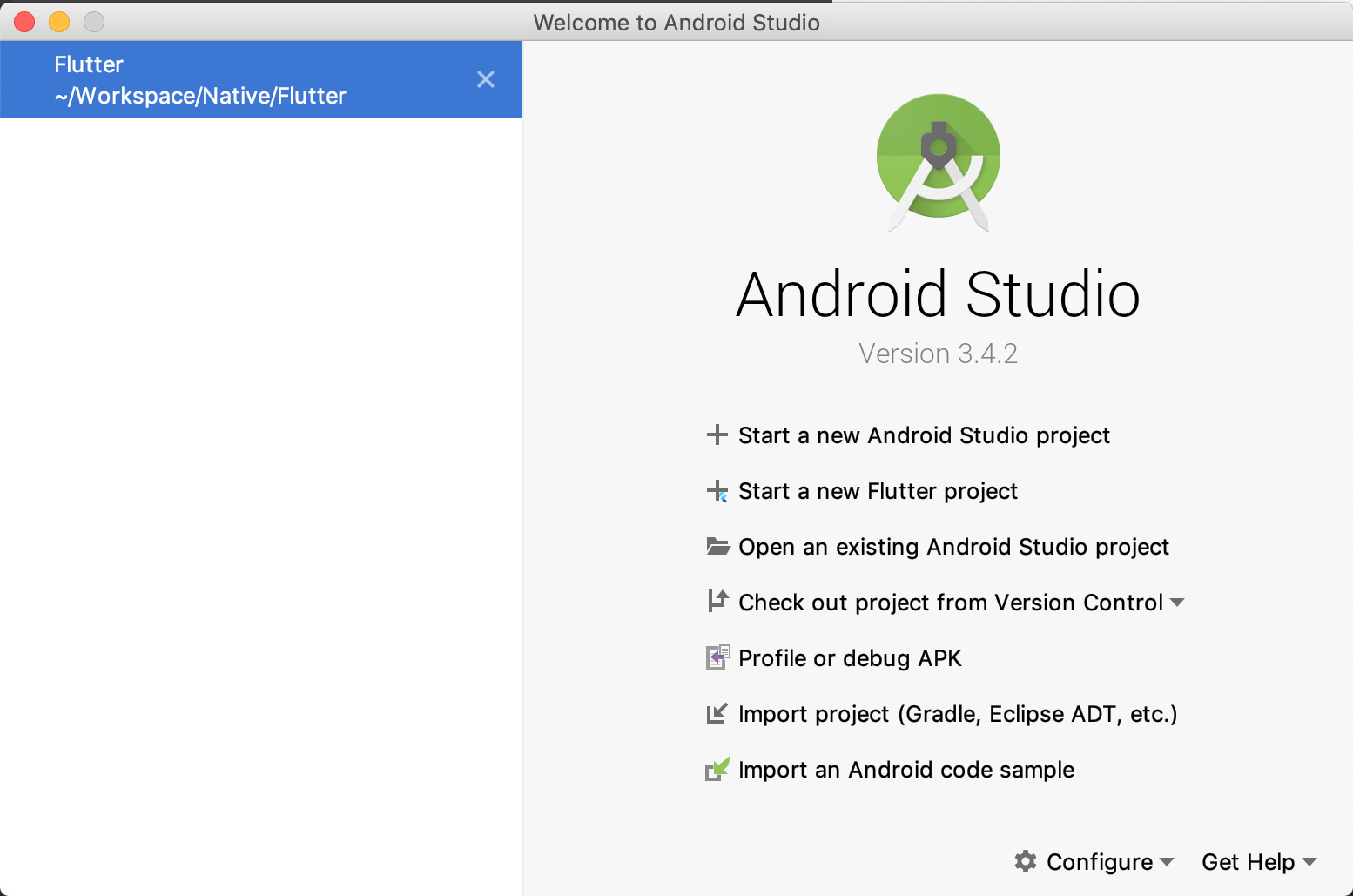Click the Android code sample import icon
This screenshot has width=1353, height=896.
click(x=717, y=769)
